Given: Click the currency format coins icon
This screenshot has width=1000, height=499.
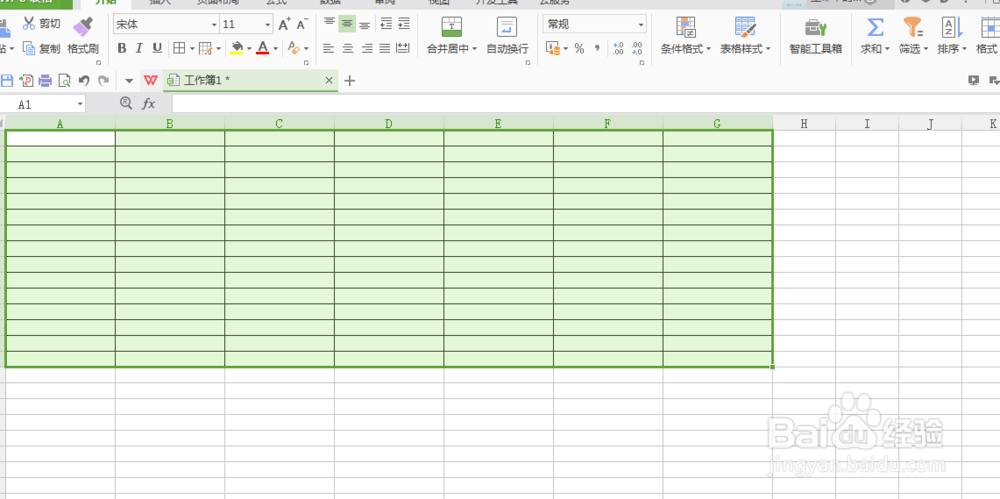Looking at the screenshot, I should 552,48.
